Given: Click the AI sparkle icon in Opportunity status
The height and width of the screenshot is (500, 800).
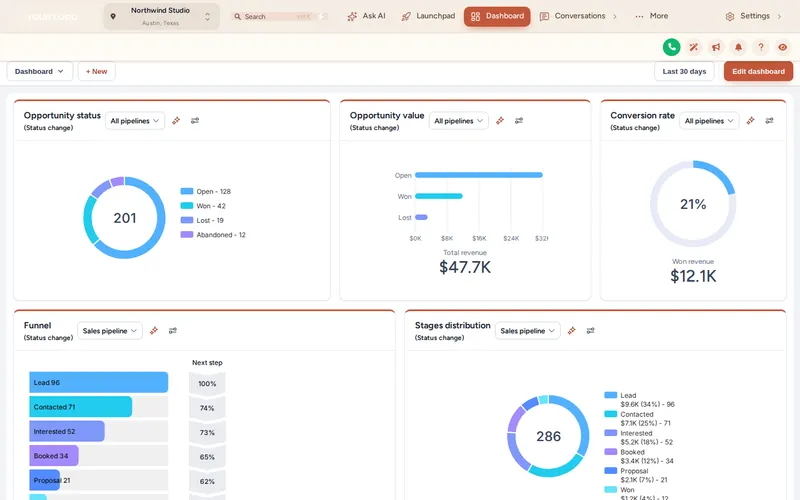Looking at the screenshot, I should coord(176,121).
